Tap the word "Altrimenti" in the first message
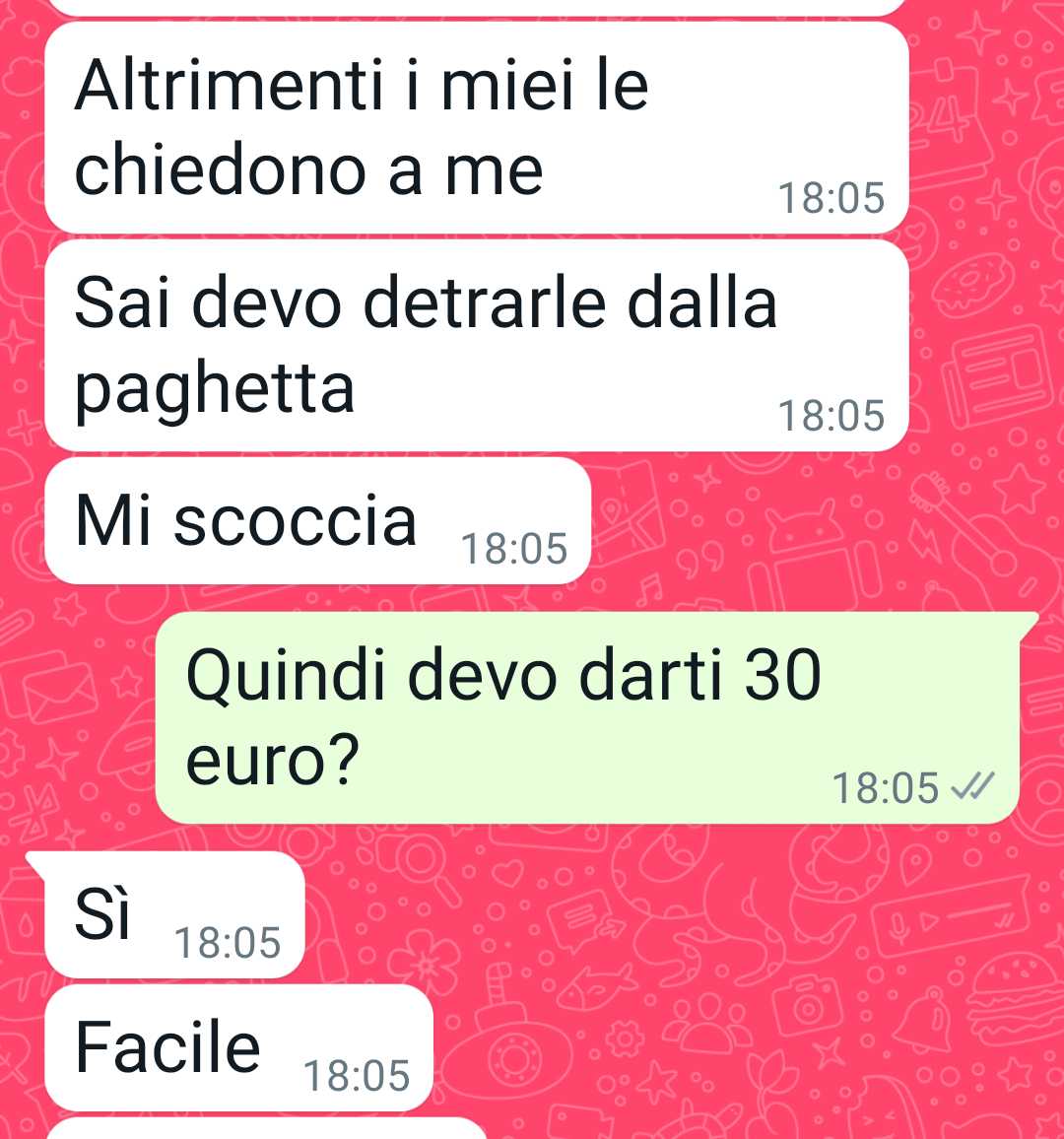The width and height of the screenshot is (1064, 1139). (x=229, y=85)
